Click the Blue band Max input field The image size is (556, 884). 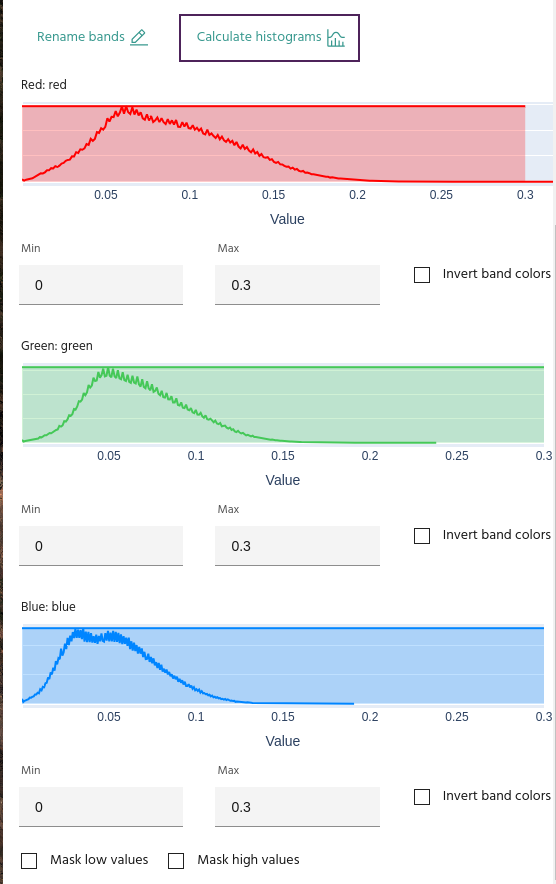pyautogui.click(x=297, y=807)
